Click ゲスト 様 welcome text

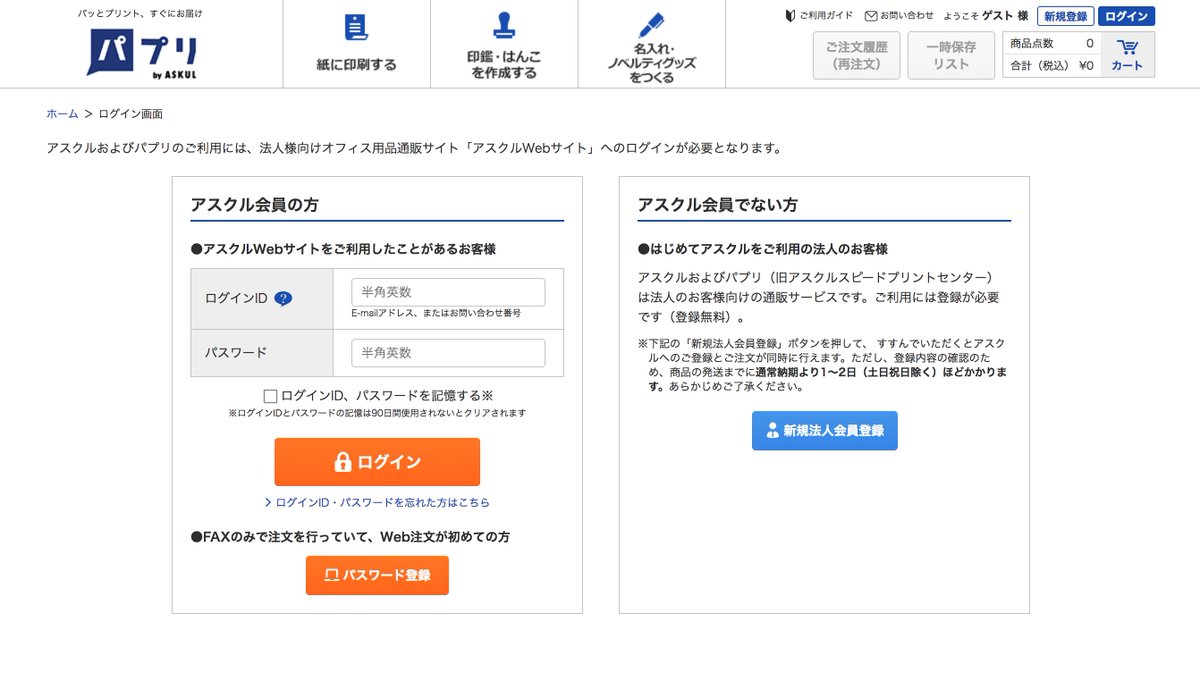click(1005, 16)
